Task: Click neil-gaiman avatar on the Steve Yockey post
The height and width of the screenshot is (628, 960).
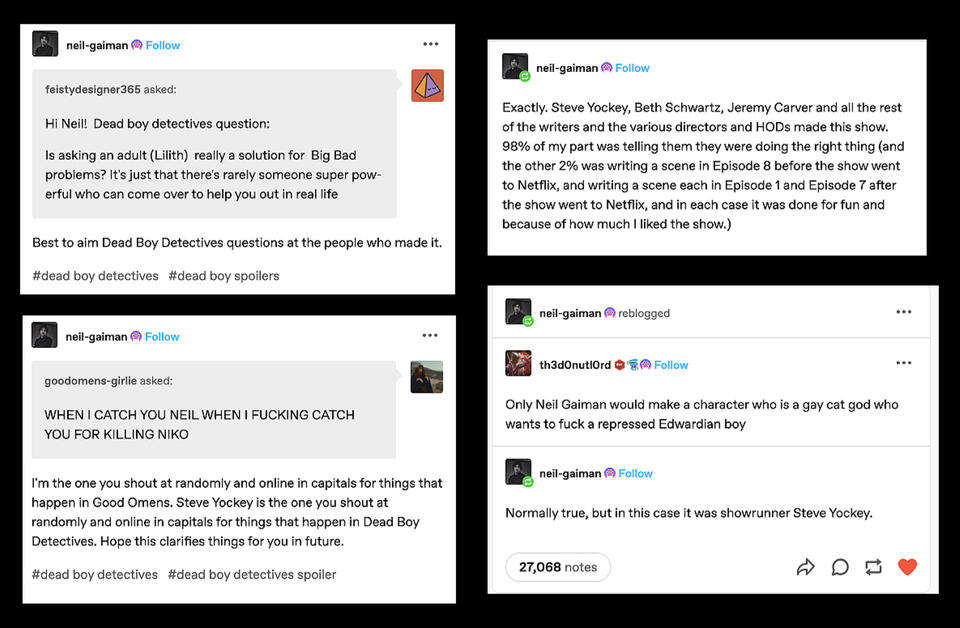Action: [x=516, y=67]
